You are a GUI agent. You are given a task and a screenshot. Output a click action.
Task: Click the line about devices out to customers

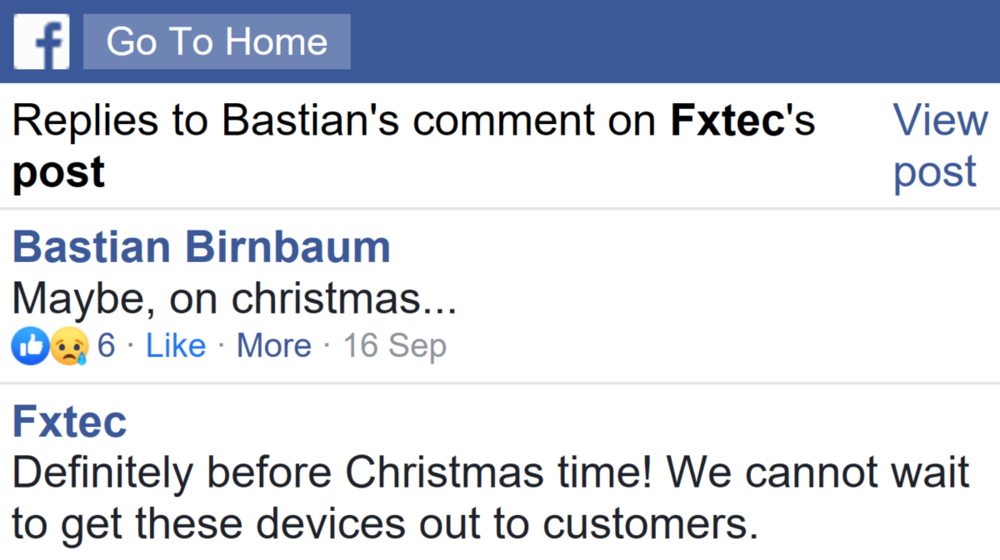tap(378, 523)
